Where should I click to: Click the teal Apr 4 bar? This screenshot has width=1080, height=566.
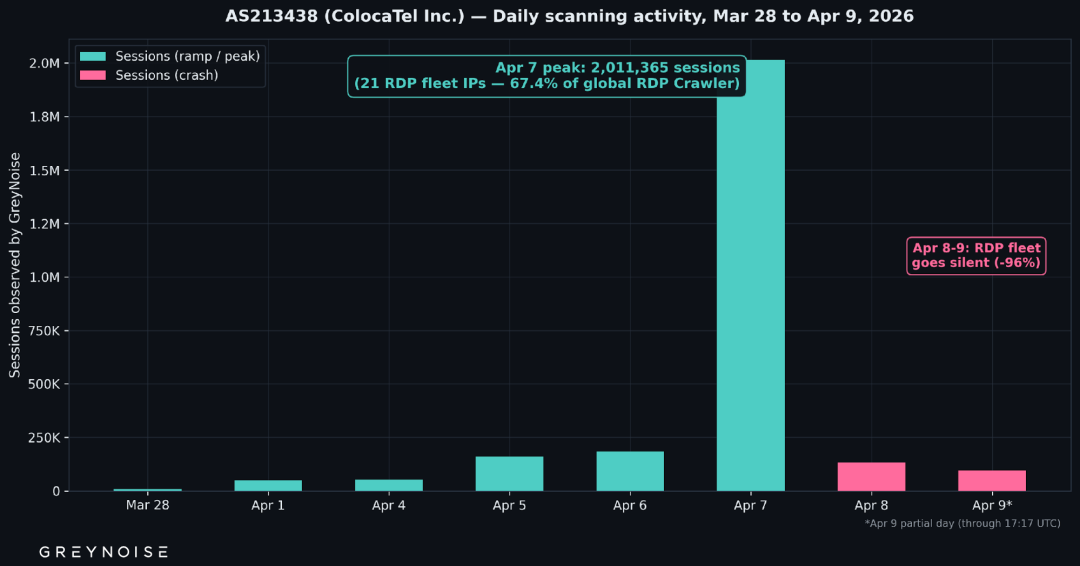(x=389, y=485)
